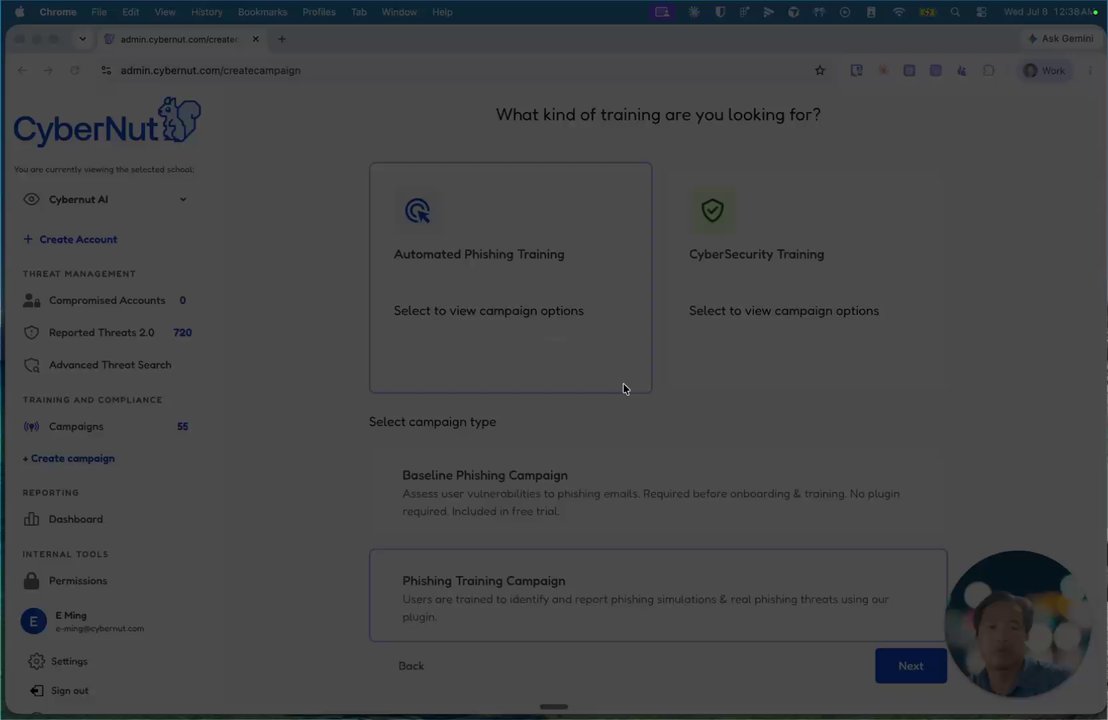The image size is (1108, 720).
Task: Click the CyberSecurity Training shield icon
Action: pos(712,211)
